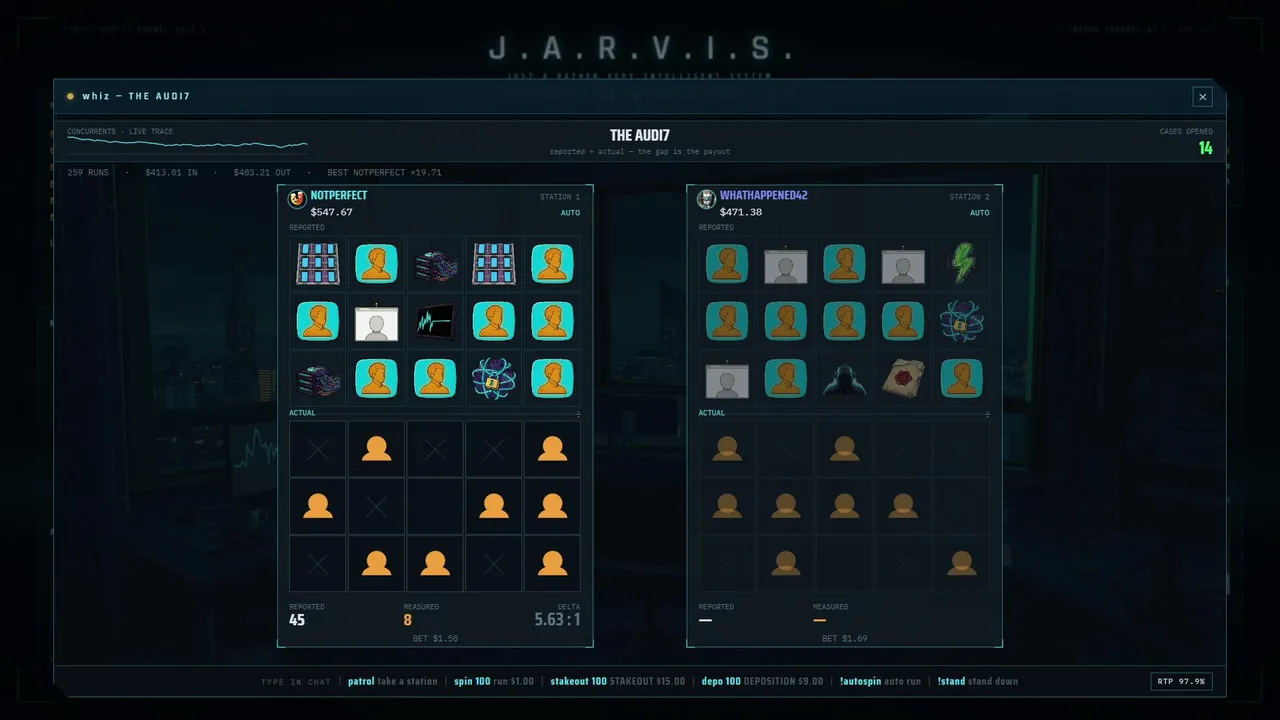The image size is (1280, 720).
Task: Click the atom padlock tile in Station 2
Action: tap(962, 322)
